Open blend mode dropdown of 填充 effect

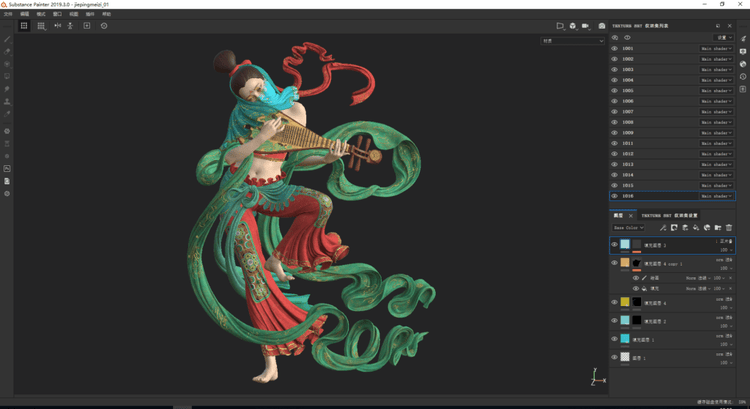coord(699,288)
